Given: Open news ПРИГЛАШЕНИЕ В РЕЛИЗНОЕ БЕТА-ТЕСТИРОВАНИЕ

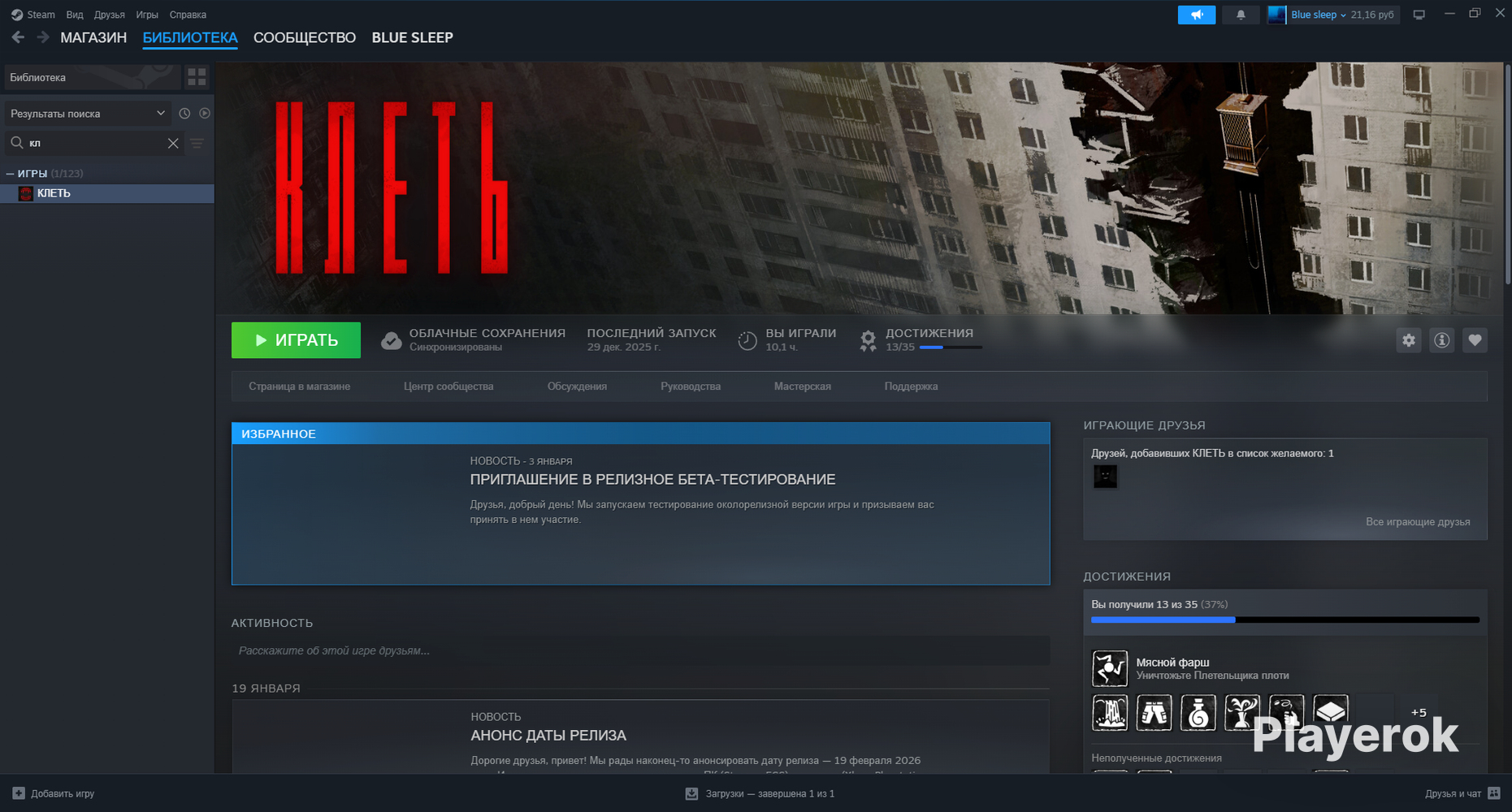Looking at the screenshot, I should [652, 480].
